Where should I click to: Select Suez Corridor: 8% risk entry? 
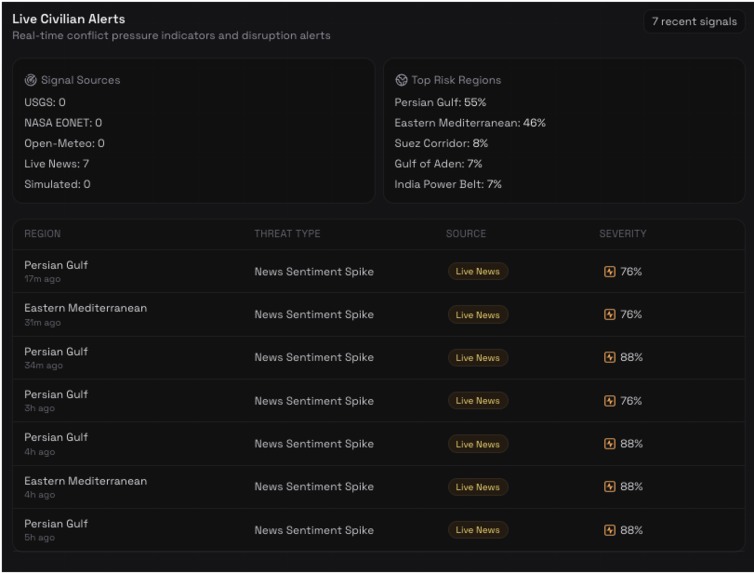coord(441,143)
